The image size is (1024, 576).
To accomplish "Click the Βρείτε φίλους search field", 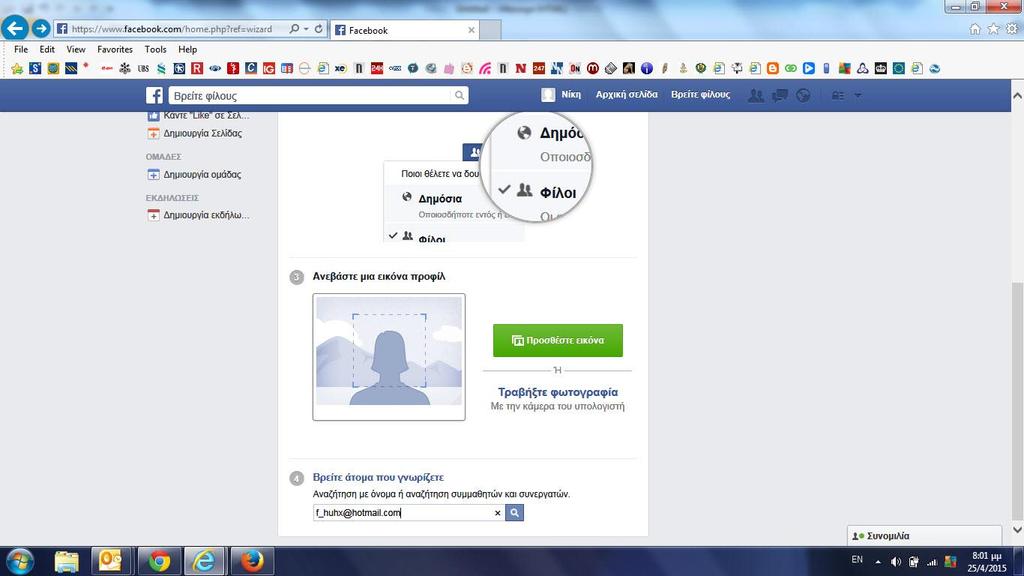I will 311,95.
